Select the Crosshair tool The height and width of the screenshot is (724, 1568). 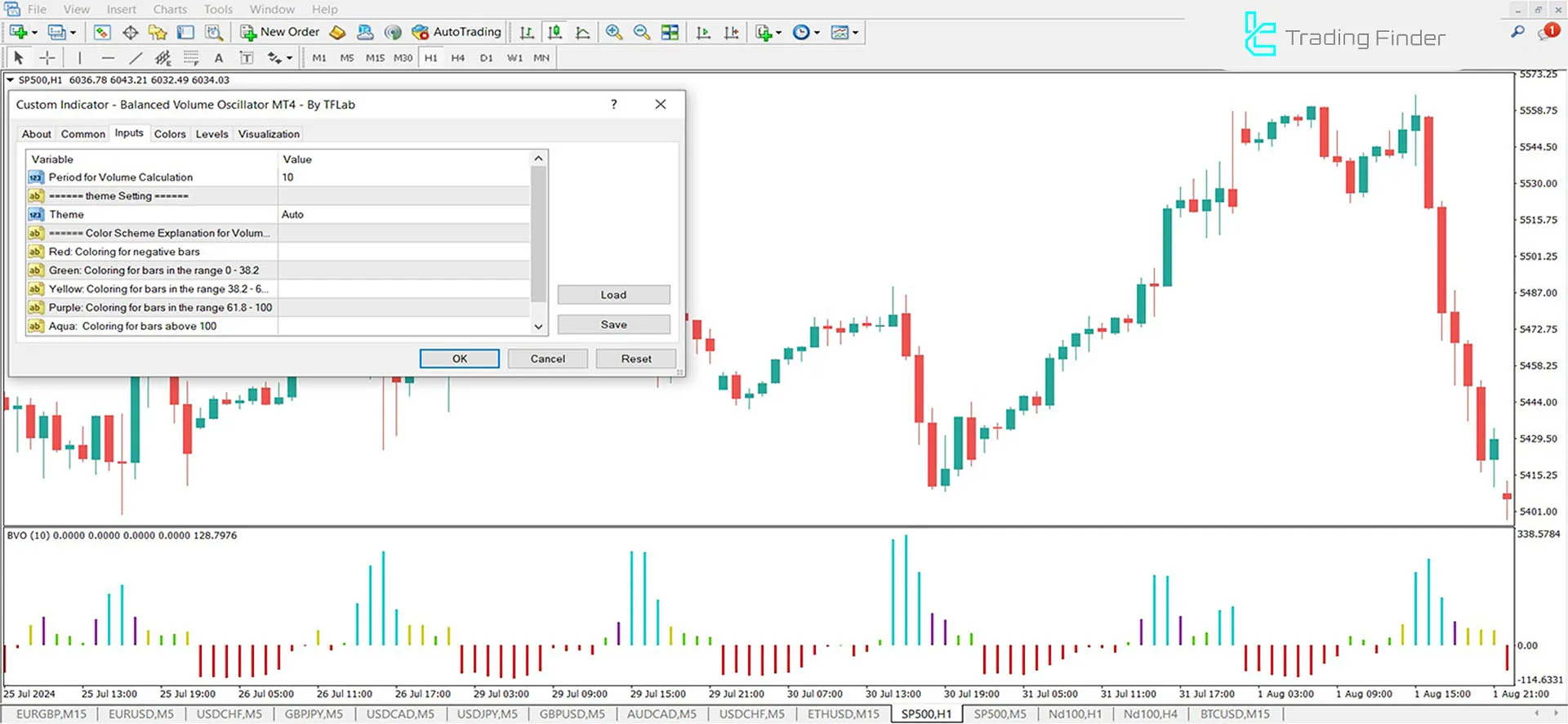(x=47, y=58)
